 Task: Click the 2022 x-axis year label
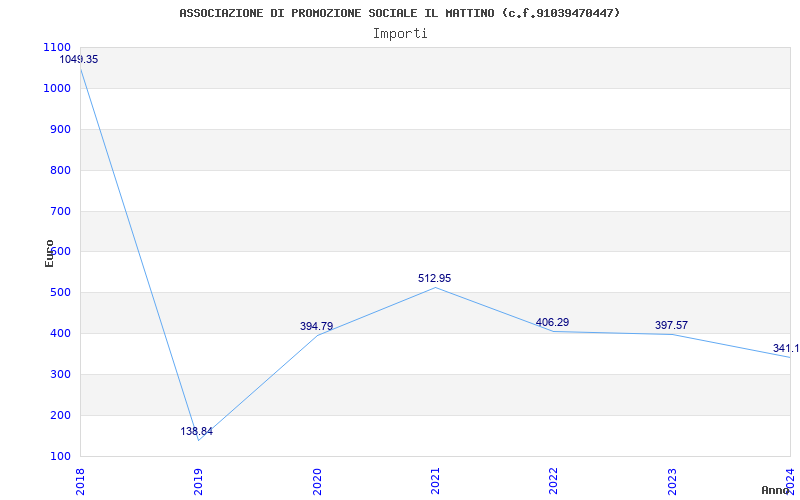tap(553, 479)
